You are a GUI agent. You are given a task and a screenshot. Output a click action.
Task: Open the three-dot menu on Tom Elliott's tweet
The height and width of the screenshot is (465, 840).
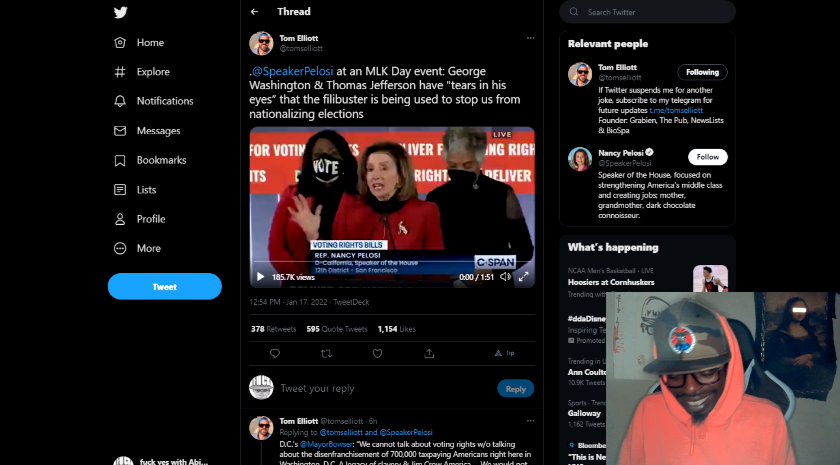530,38
